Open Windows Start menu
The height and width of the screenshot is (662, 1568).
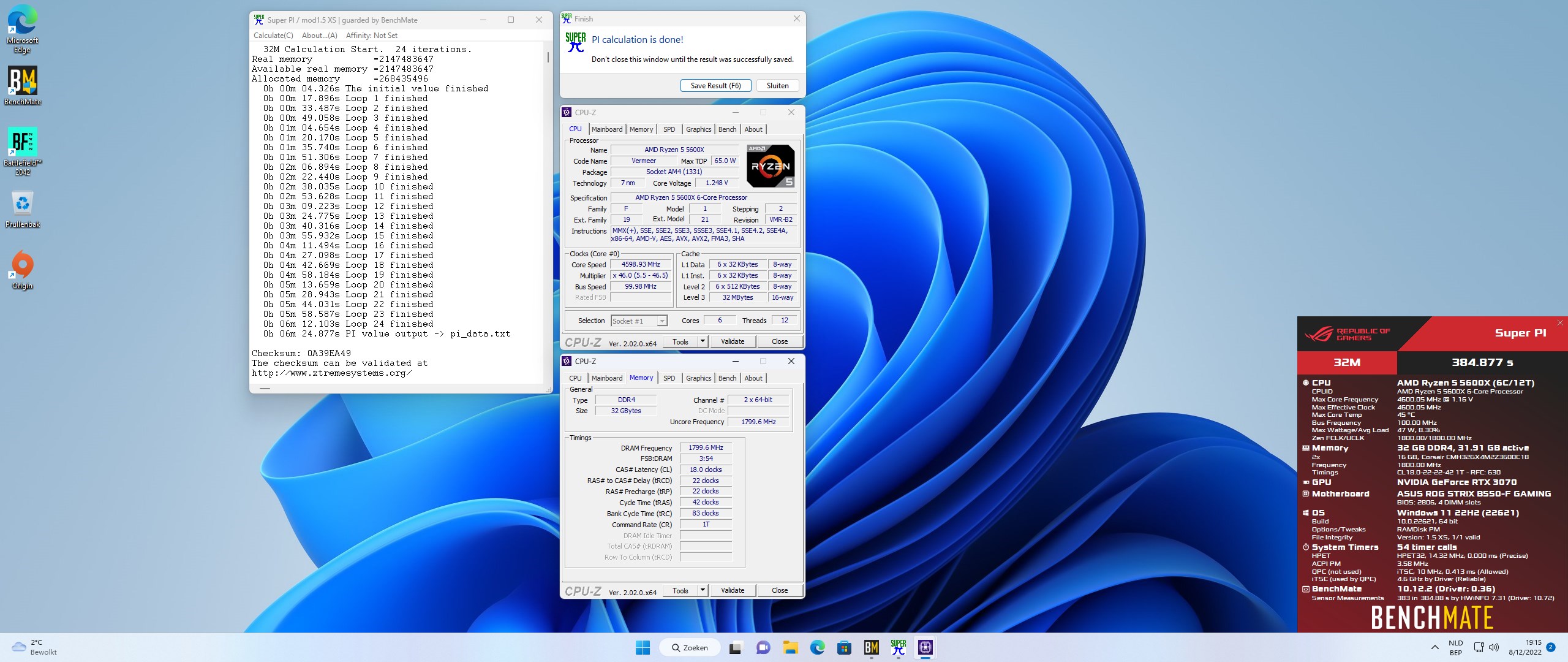point(643,647)
